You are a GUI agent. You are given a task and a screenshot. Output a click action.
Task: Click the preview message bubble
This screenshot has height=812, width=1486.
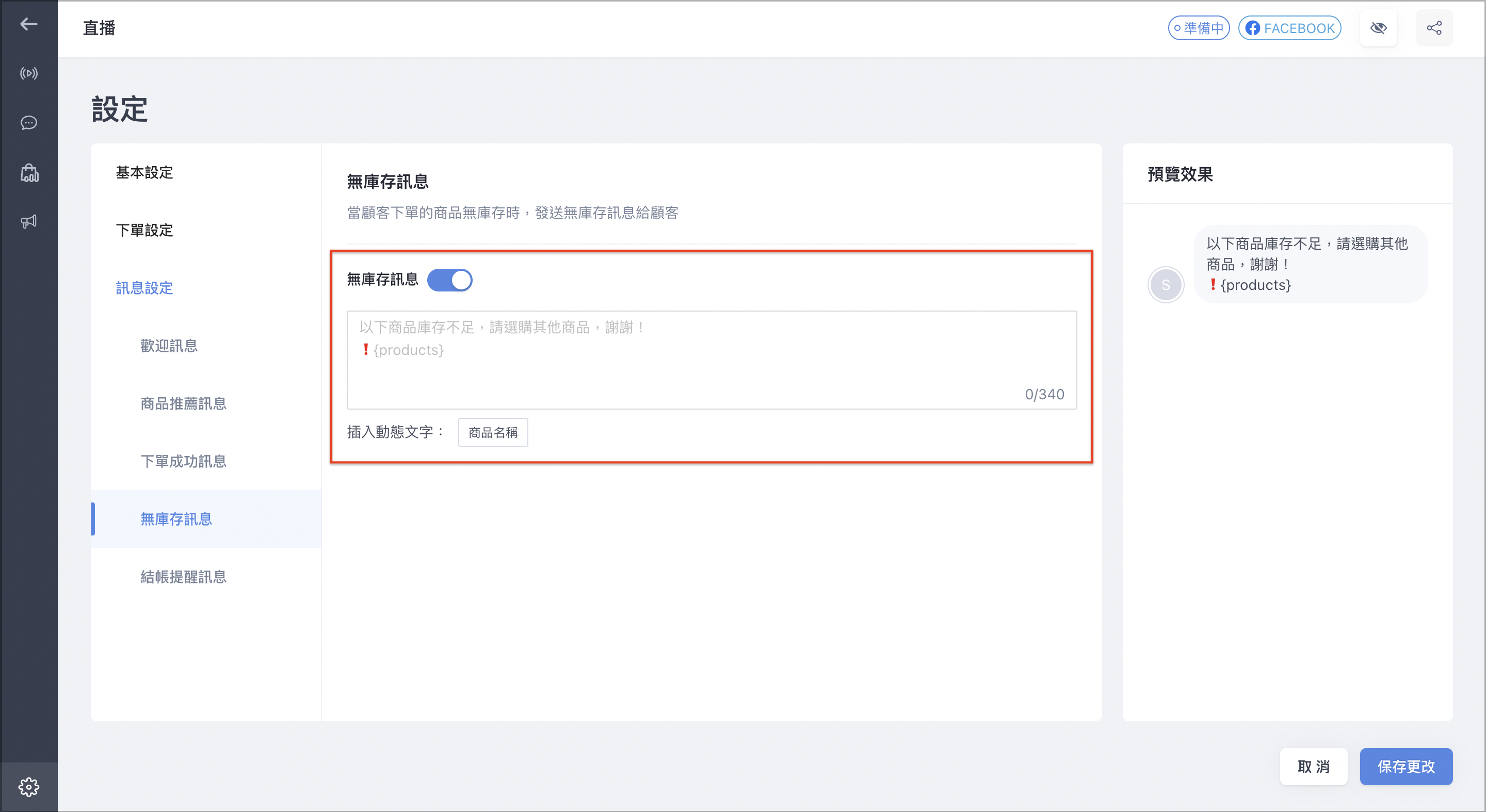point(1311,264)
